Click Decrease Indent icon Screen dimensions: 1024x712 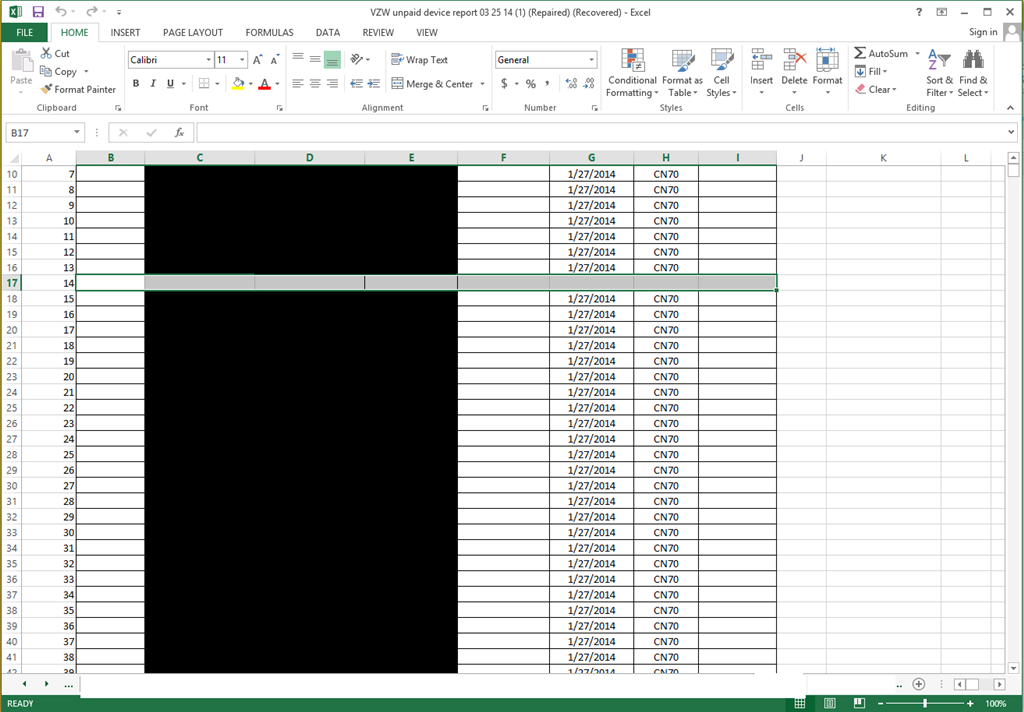click(357, 84)
